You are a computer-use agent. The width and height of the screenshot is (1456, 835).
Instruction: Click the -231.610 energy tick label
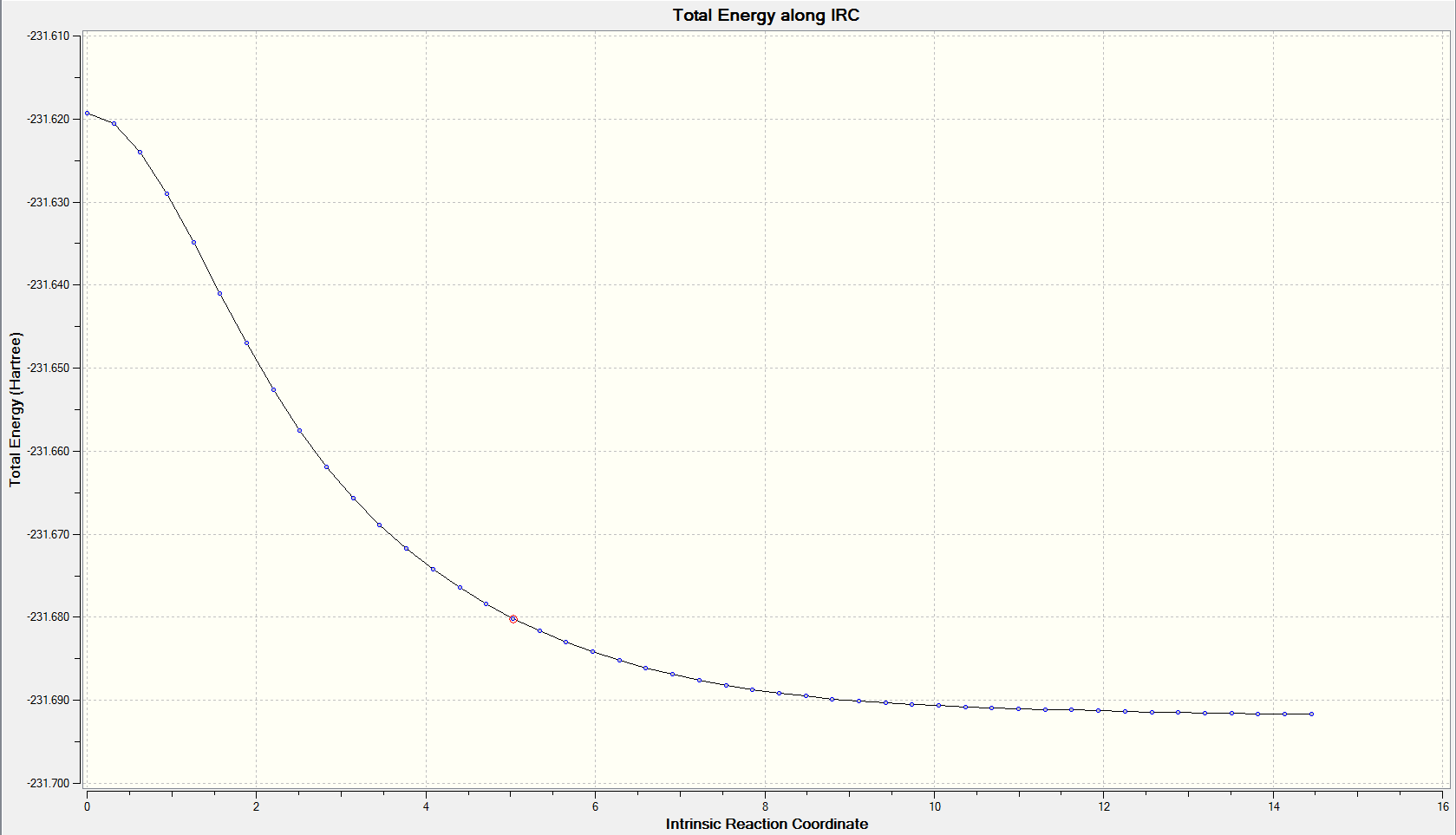point(49,36)
